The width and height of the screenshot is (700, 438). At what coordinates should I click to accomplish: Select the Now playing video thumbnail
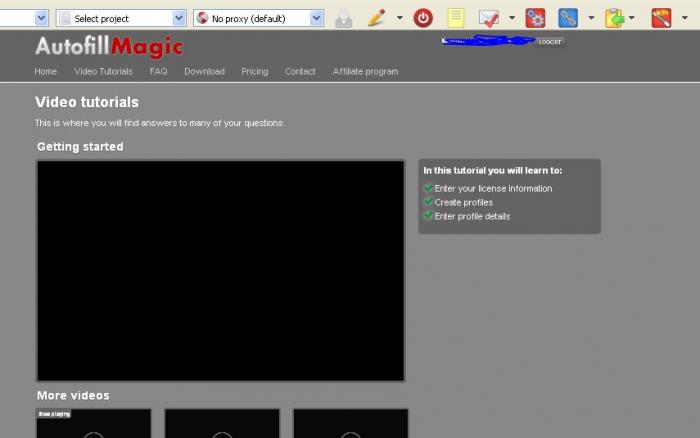pos(93,423)
